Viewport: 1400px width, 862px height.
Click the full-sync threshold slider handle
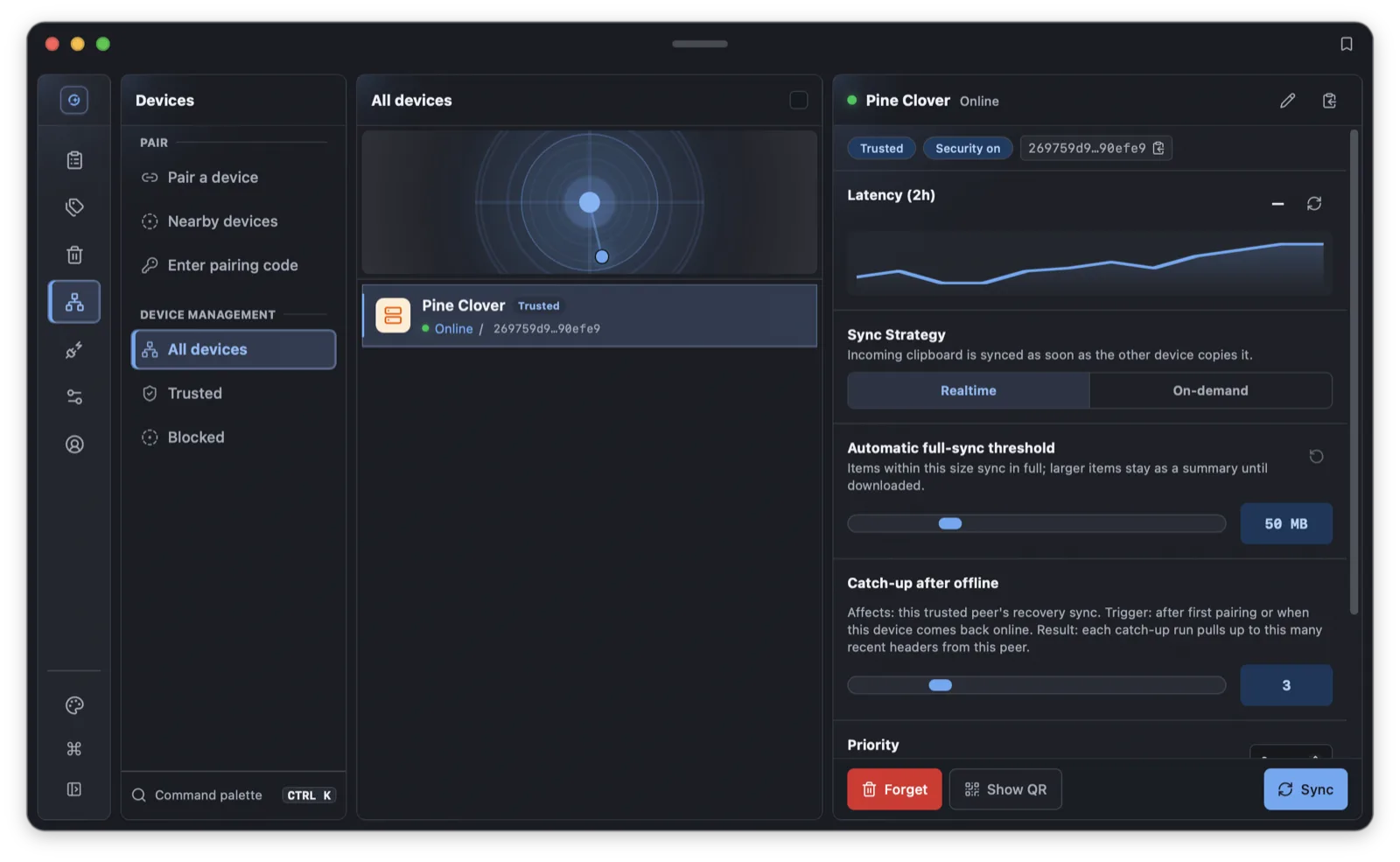950,523
